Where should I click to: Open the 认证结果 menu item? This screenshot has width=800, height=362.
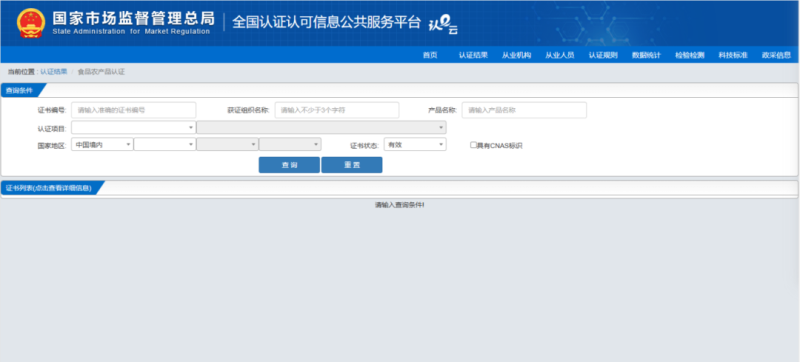473,55
